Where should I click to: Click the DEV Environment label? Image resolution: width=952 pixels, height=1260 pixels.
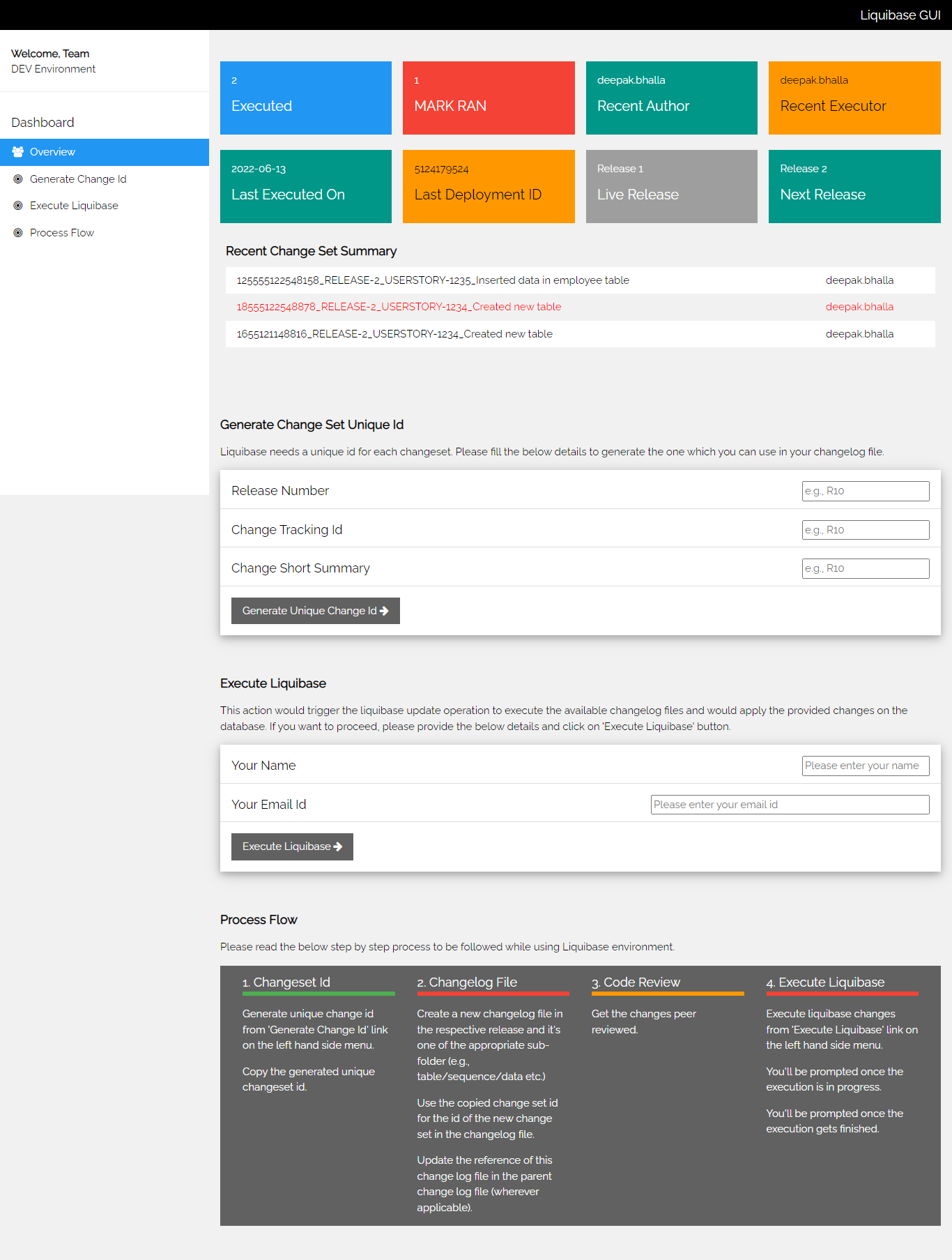[53, 69]
